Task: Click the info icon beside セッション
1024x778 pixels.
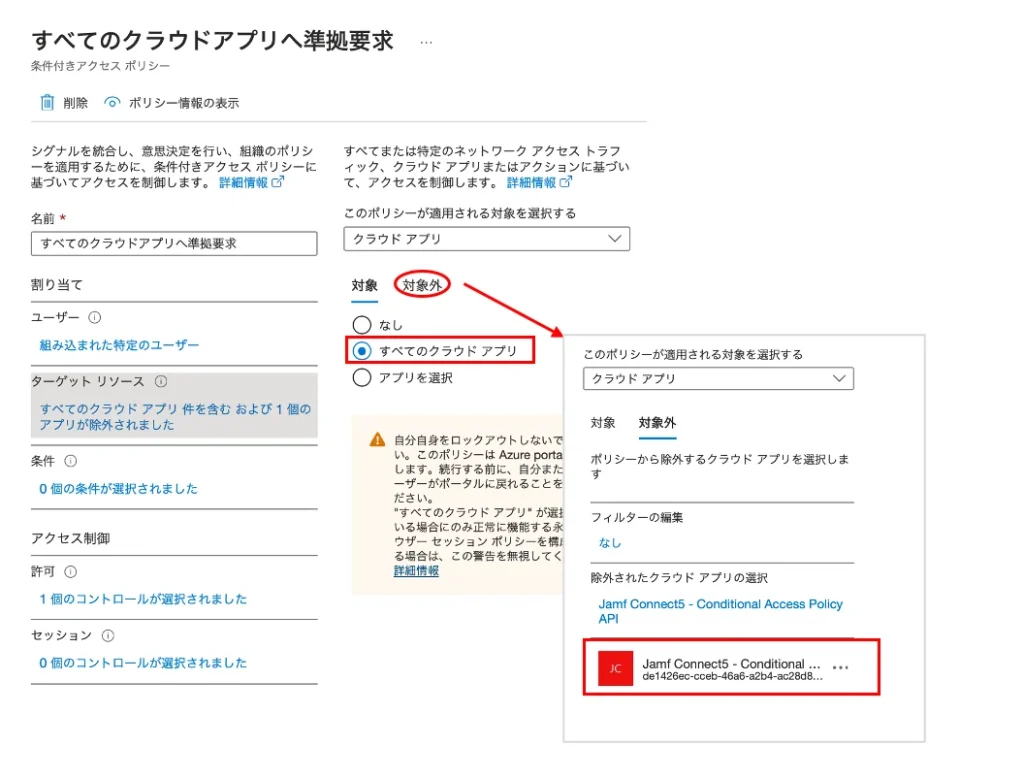Action: [108, 635]
